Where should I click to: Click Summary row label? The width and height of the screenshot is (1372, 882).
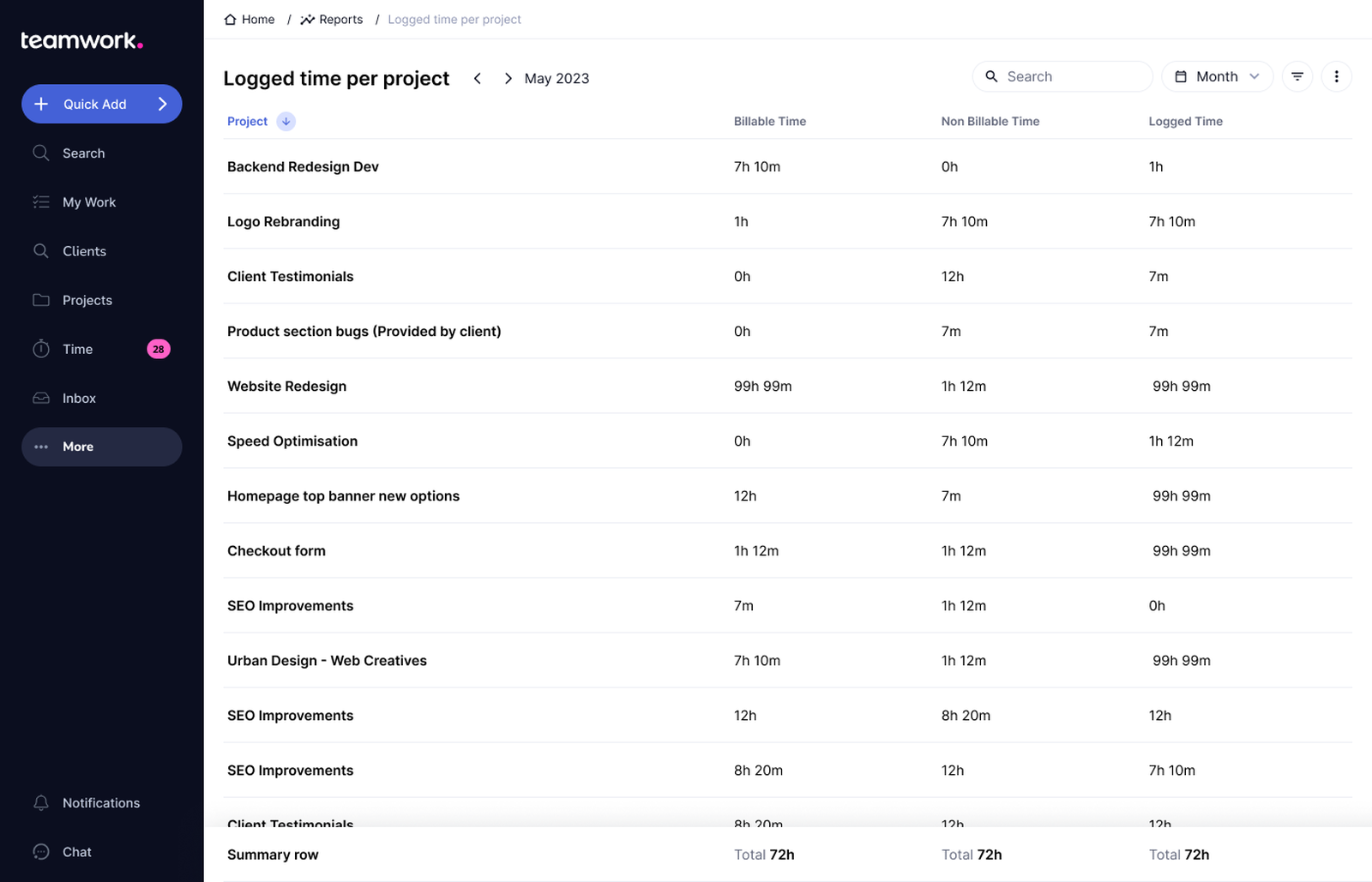pos(273,855)
